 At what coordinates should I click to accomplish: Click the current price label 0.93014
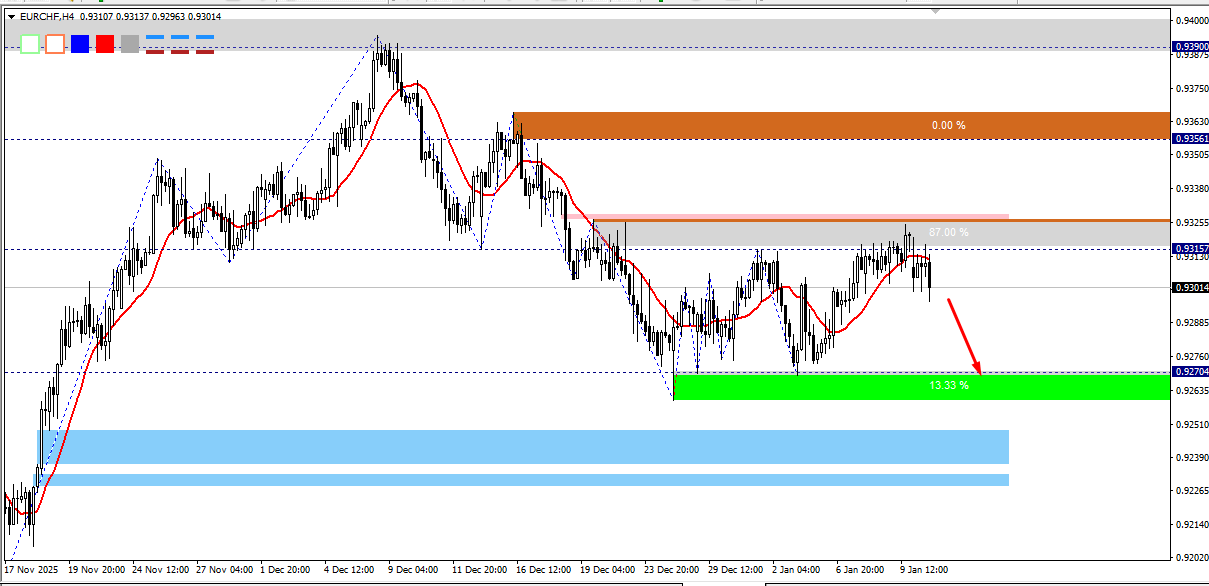pyautogui.click(x=1191, y=287)
